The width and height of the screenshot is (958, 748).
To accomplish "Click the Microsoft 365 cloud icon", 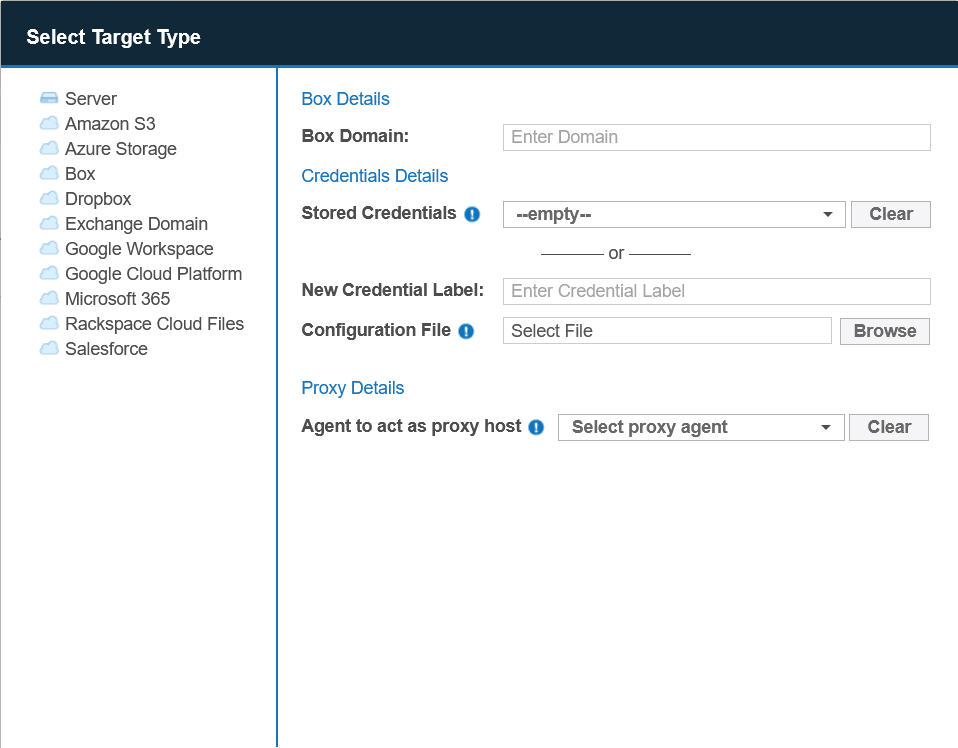I will point(49,298).
